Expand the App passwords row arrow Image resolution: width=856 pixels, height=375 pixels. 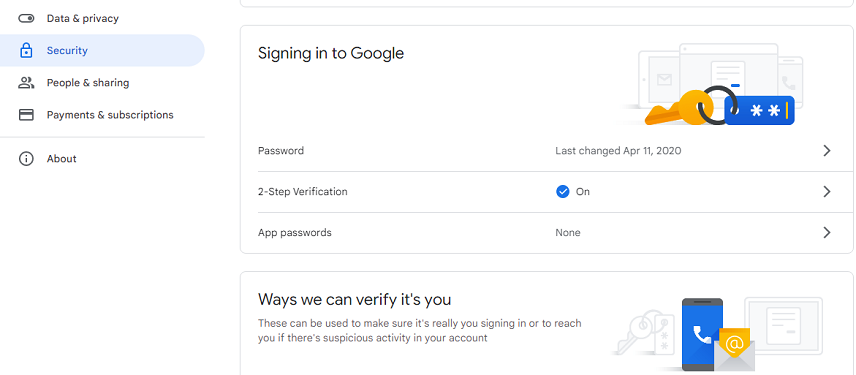(827, 233)
